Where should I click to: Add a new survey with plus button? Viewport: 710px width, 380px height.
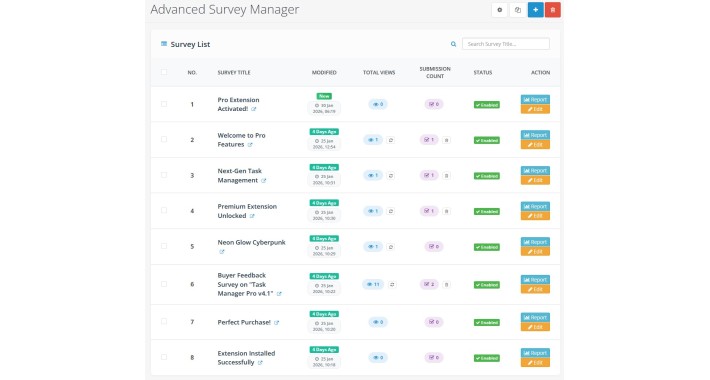tap(536, 10)
